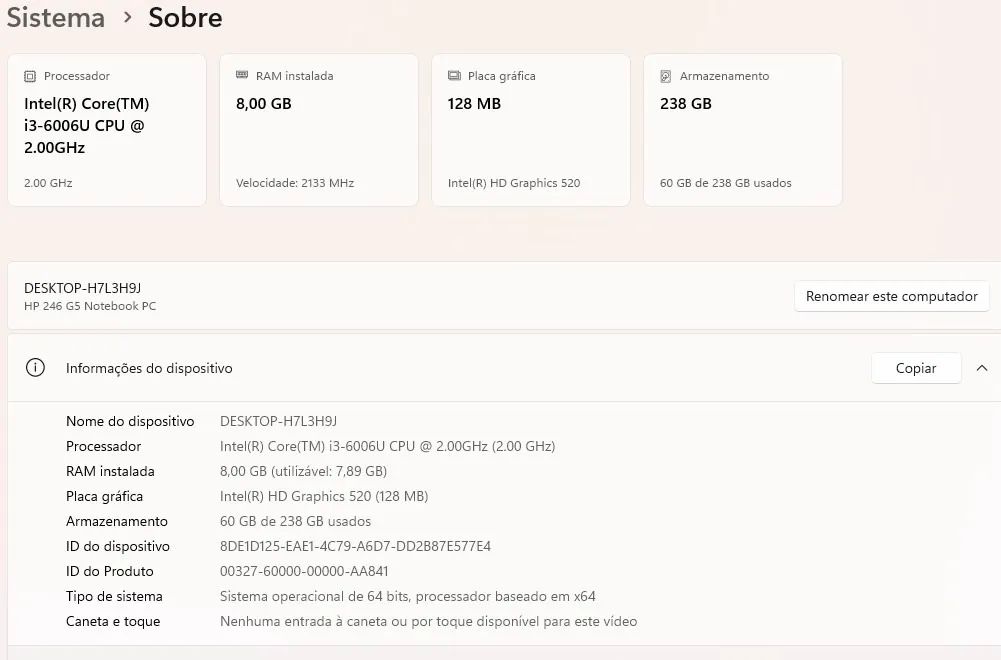Screen dimensions: 1001x660
Task: Open the Armazenamento 238 GB card
Action: tap(742, 130)
